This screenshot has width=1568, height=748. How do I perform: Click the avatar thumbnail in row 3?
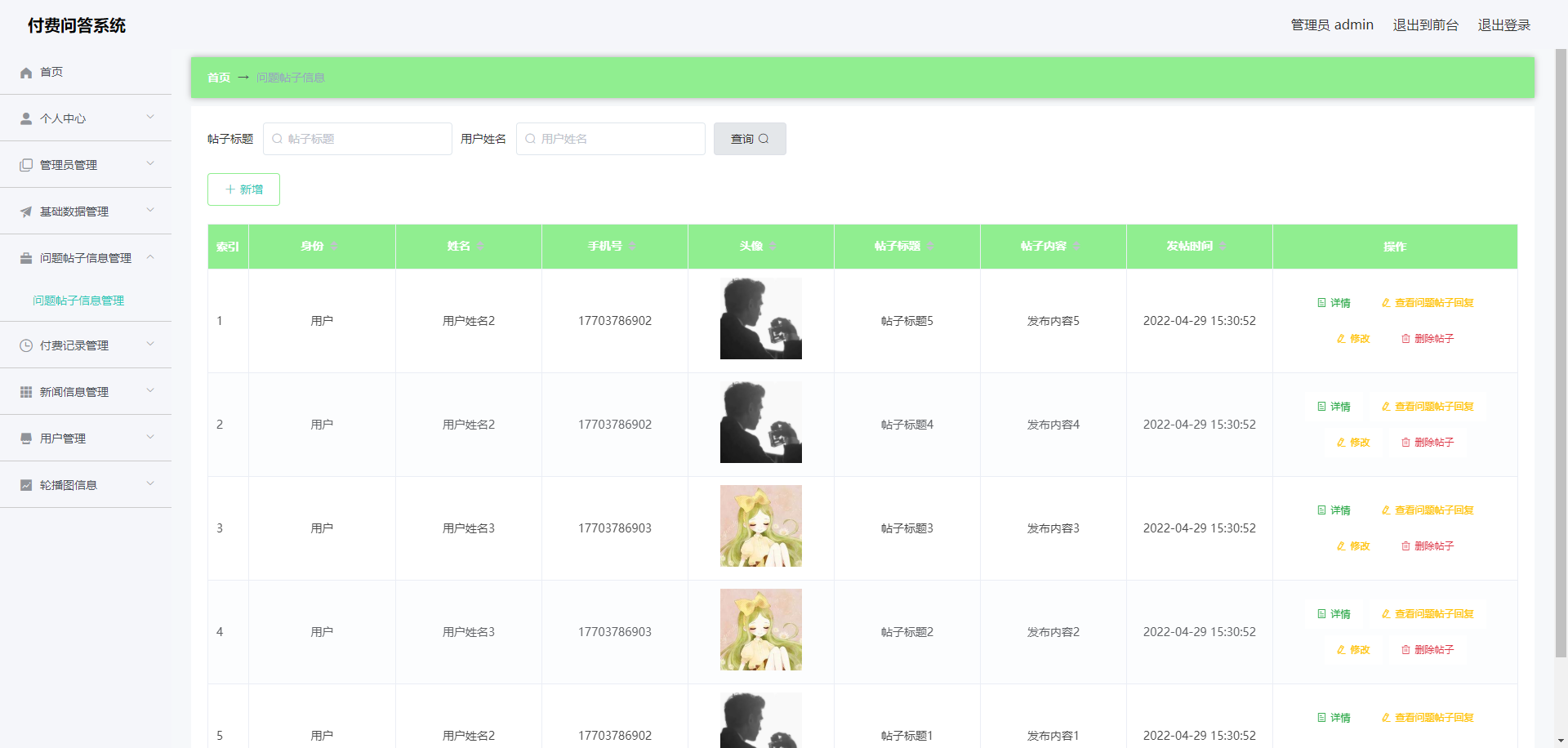tap(759, 526)
